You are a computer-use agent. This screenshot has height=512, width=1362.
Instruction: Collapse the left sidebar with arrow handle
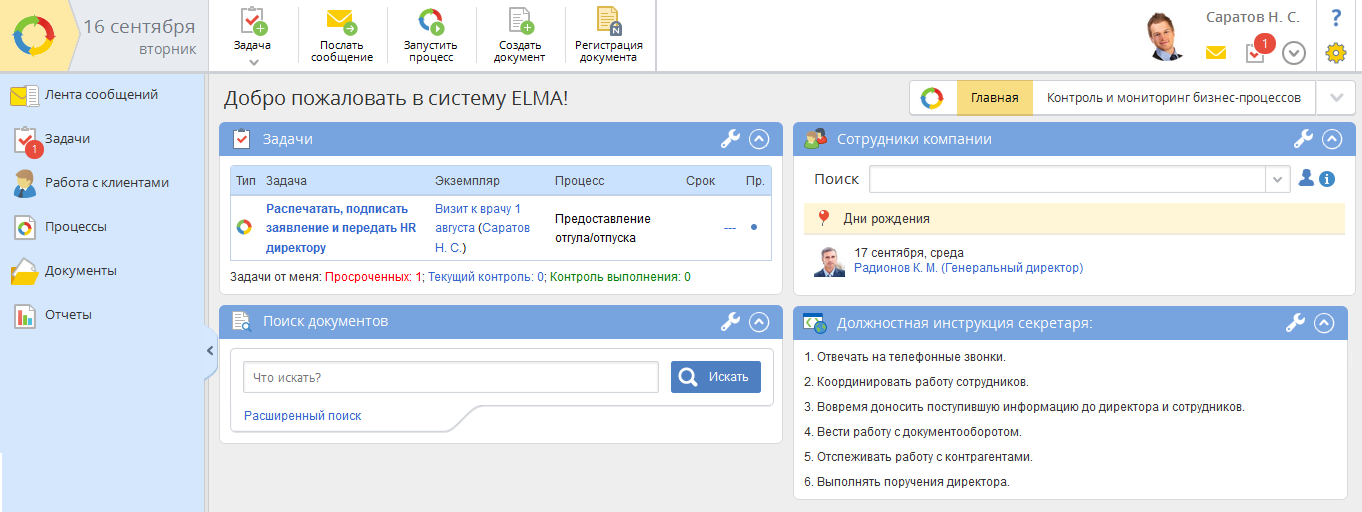[210, 350]
